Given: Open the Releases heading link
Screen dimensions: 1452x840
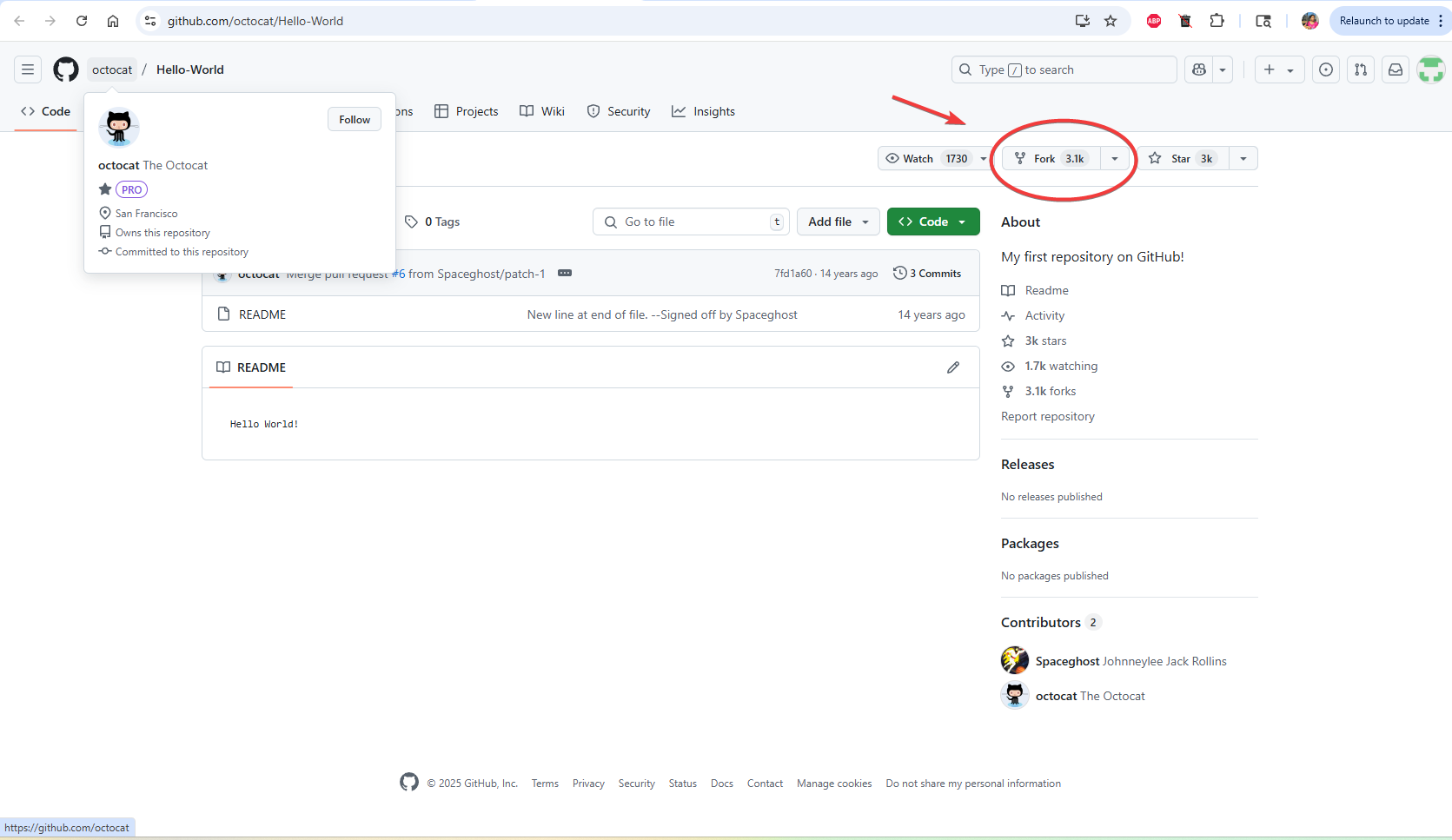Looking at the screenshot, I should click(1028, 465).
